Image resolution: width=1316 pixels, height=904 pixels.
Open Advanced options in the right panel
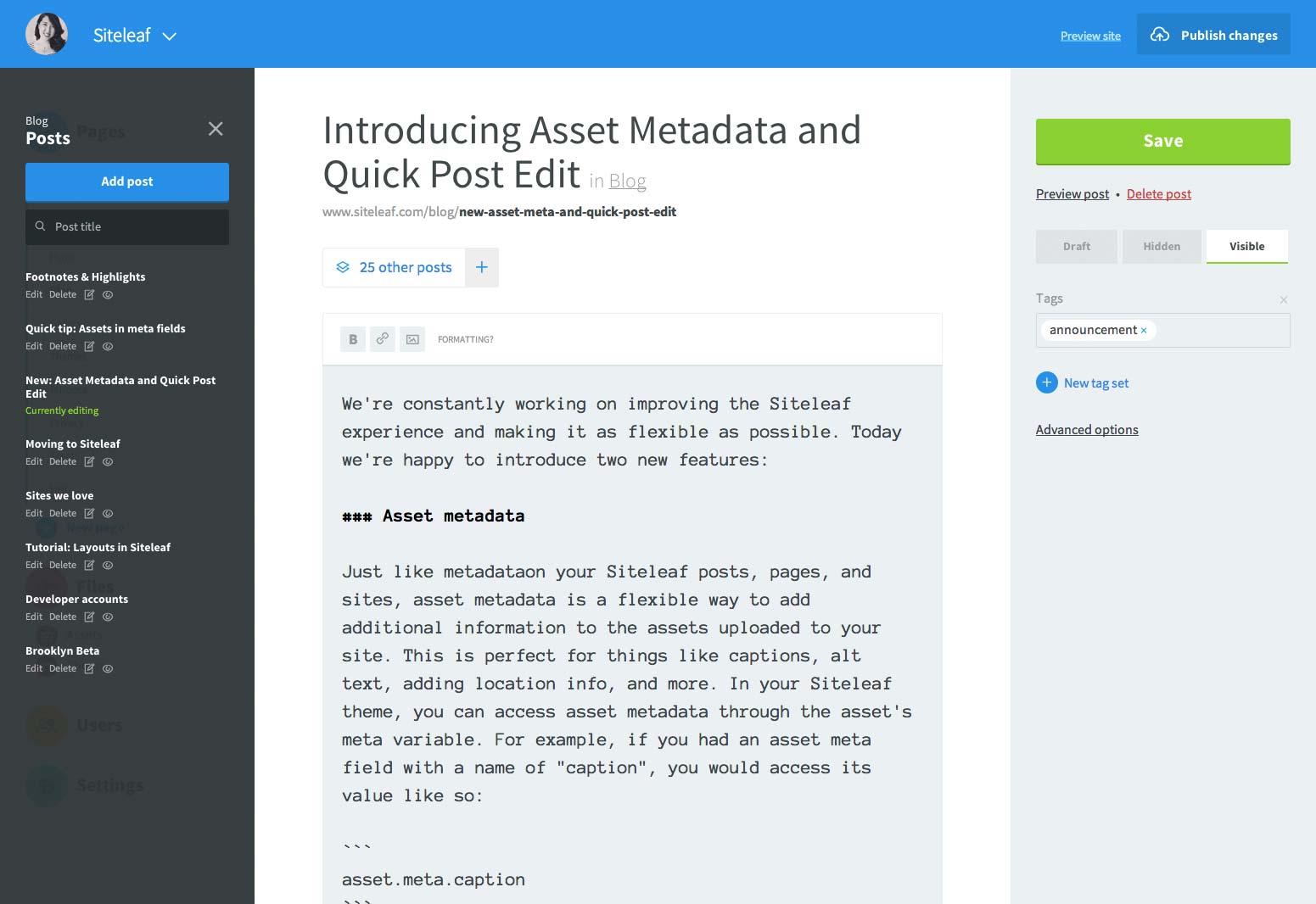(x=1087, y=429)
